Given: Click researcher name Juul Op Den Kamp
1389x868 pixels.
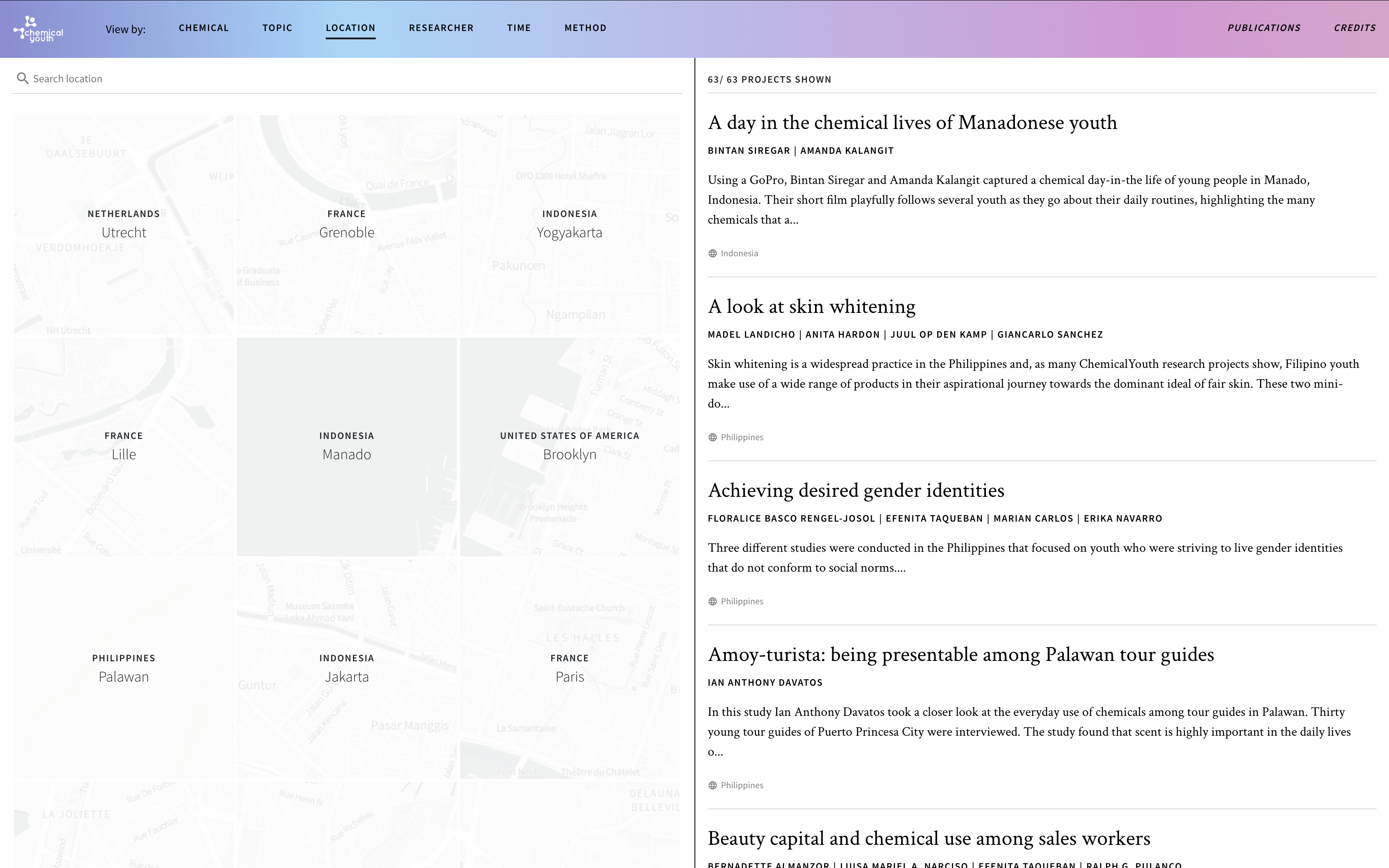Looking at the screenshot, I should pyautogui.click(x=938, y=334).
